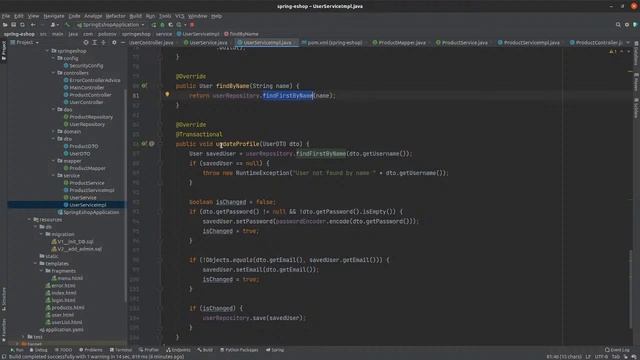Click the override gutter icon beside findByName
The image size is (640, 360).
[x=144, y=86]
